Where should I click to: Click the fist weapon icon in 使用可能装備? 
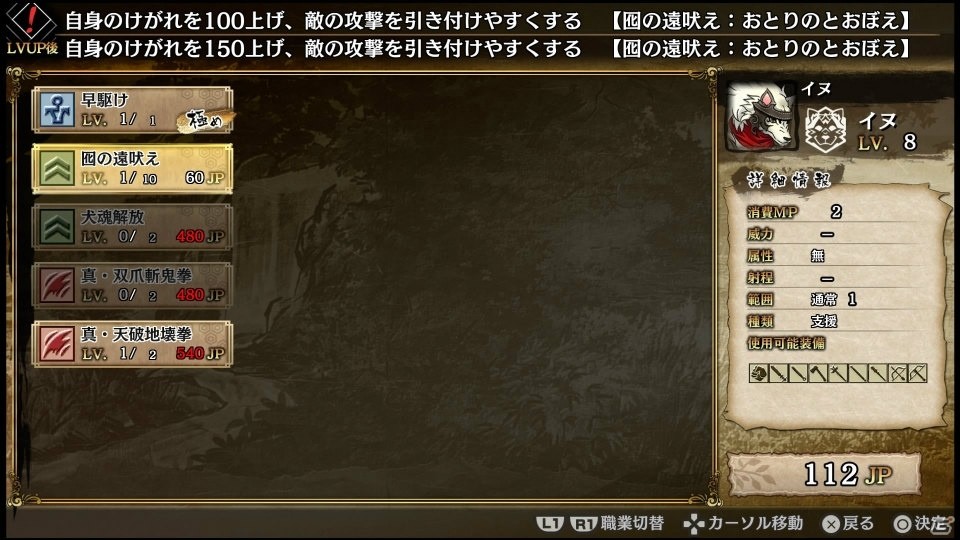[x=759, y=373]
